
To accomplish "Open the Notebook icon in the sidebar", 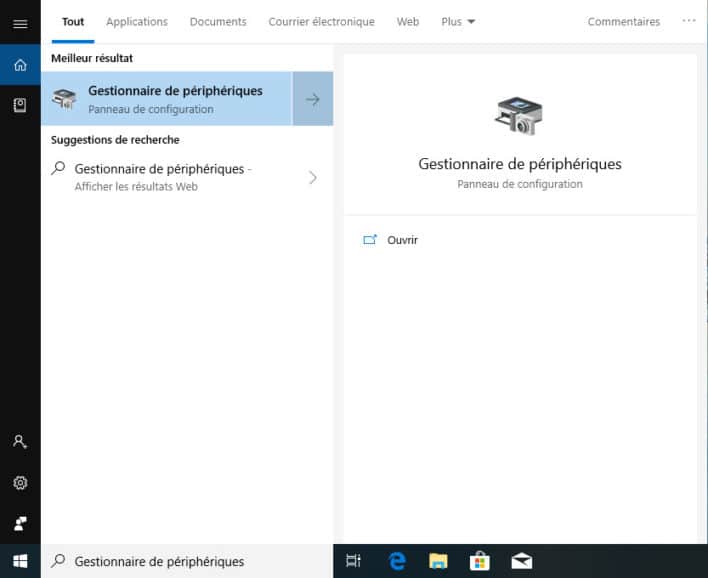I will (x=20, y=105).
